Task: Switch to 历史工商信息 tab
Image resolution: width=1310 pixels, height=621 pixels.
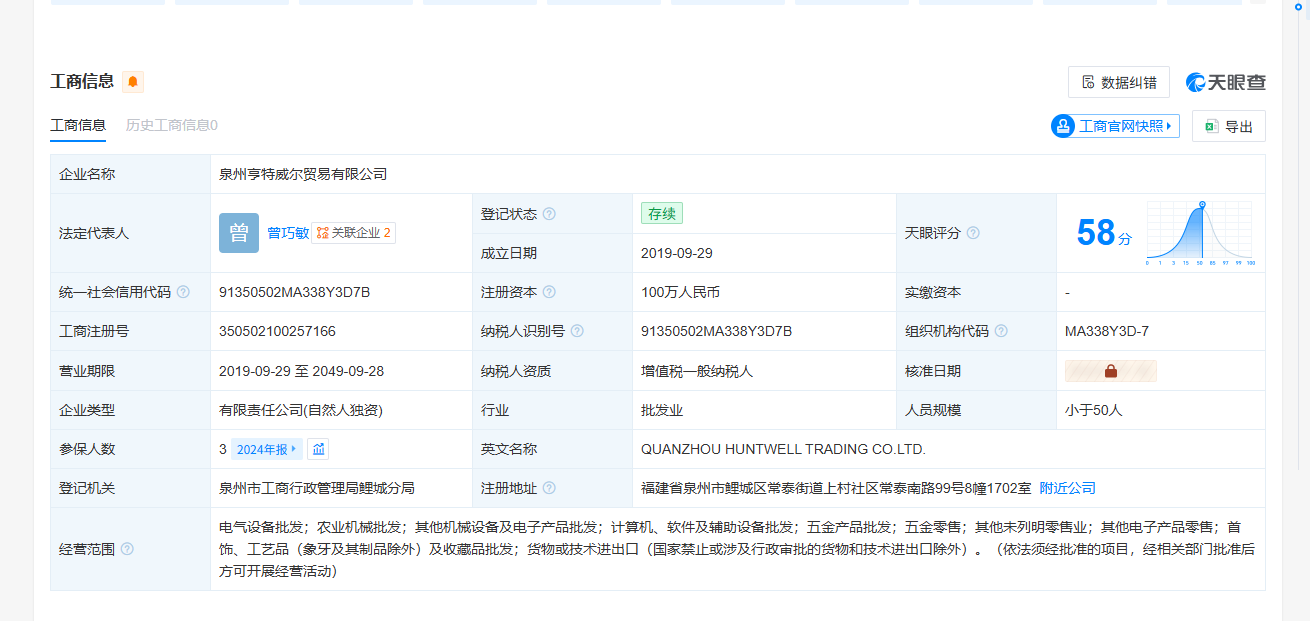Action: 171,125
